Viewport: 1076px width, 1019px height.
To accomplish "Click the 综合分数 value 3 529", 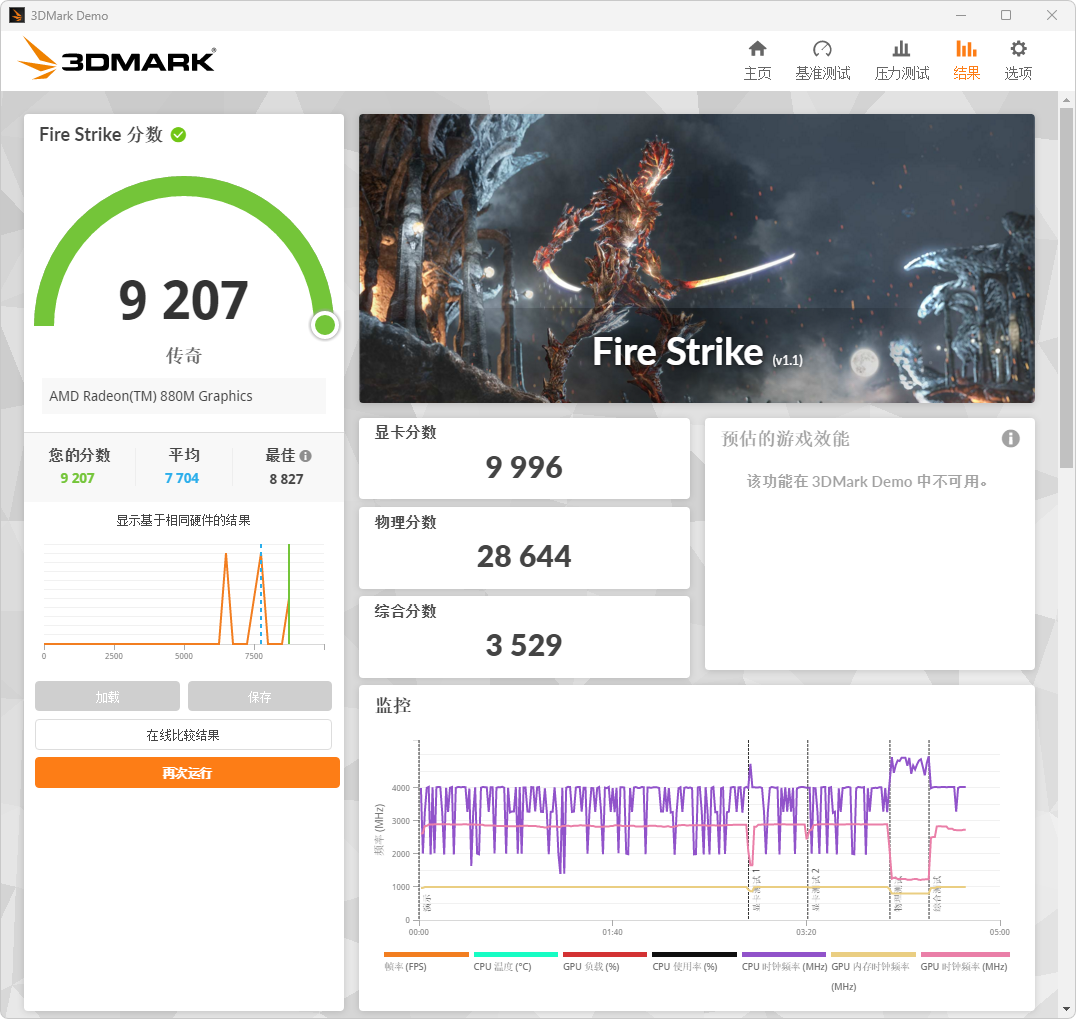I will tap(524, 646).
